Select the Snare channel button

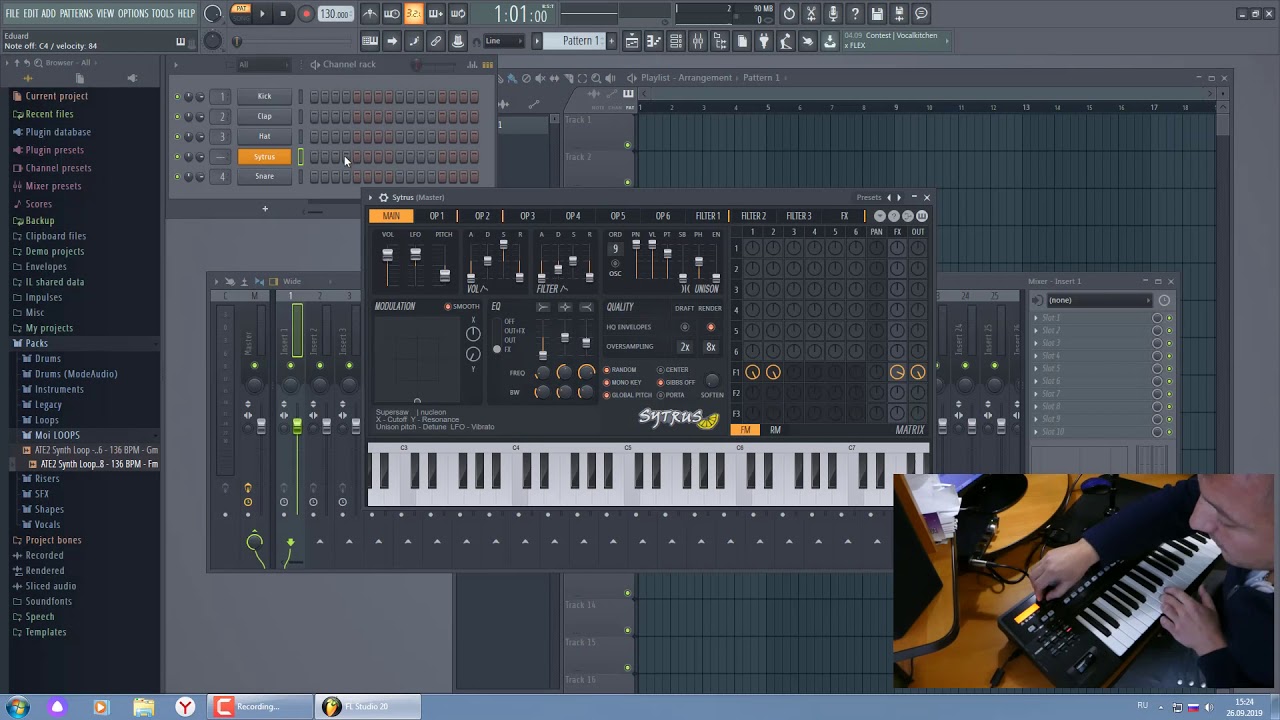click(x=264, y=177)
